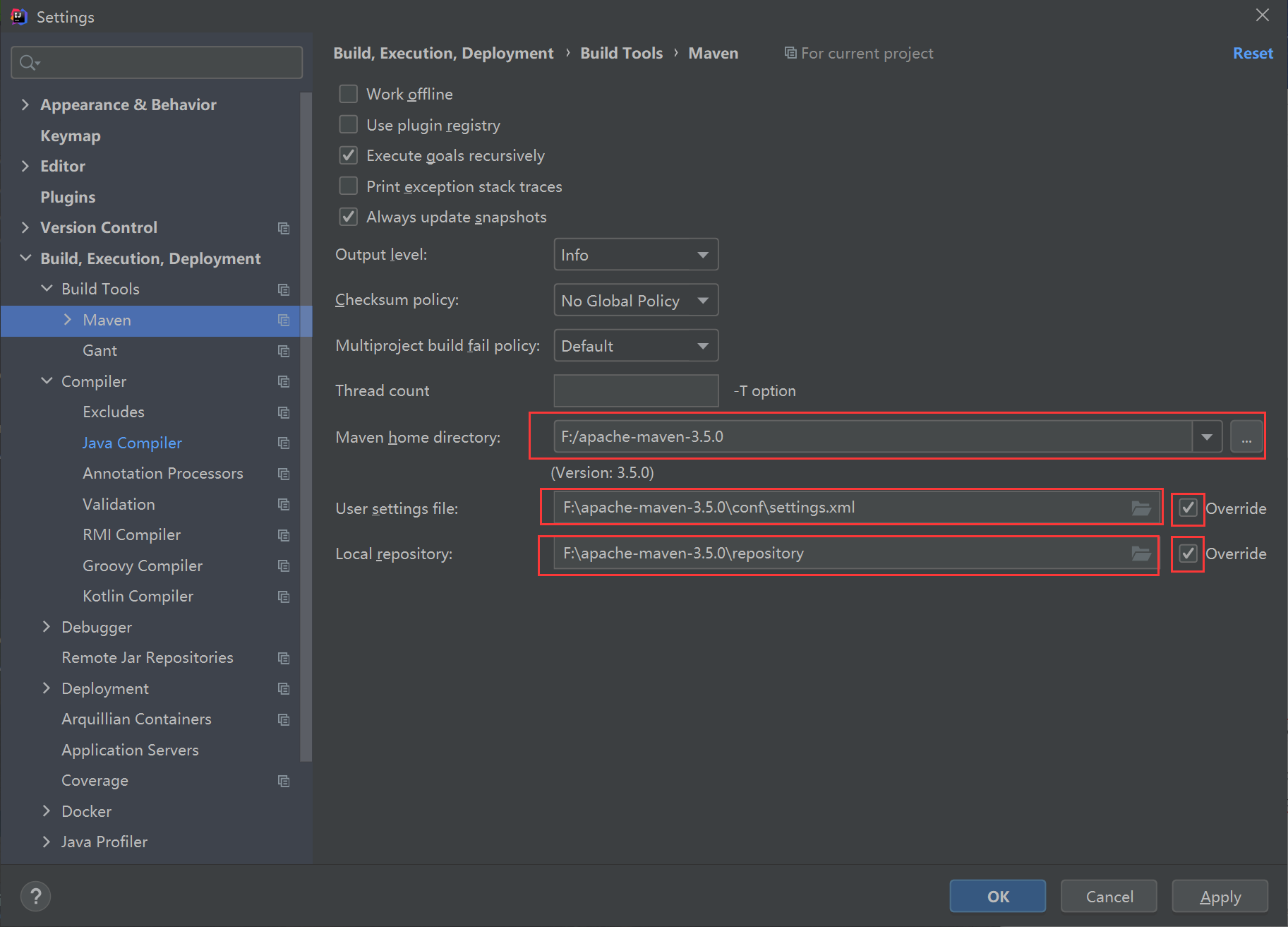The width and height of the screenshot is (1288, 927).
Task: Click the Reset link
Action: tap(1253, 53)
